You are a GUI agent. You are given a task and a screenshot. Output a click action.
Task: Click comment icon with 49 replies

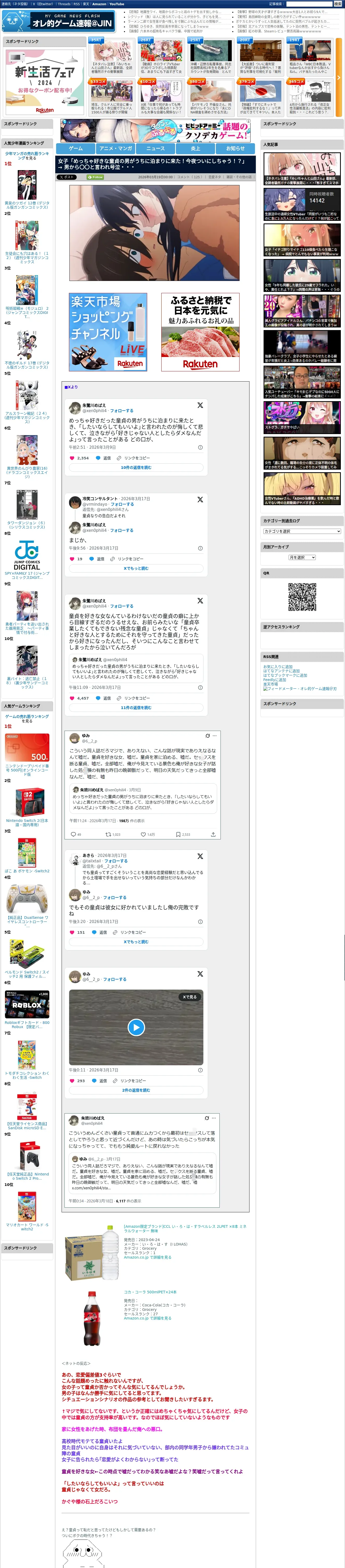click(74, 834)
